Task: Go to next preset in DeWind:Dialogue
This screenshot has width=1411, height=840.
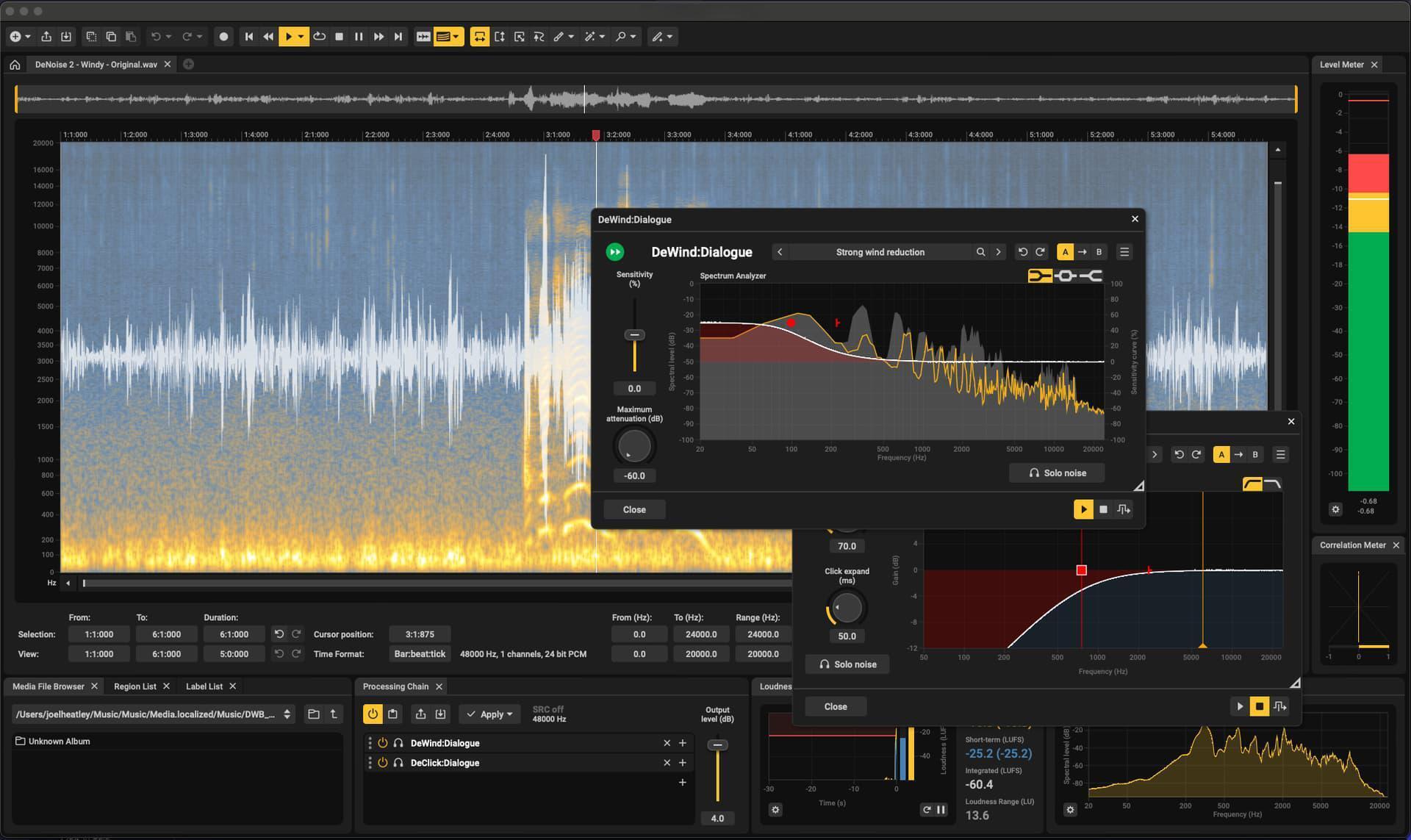Action: tap(998, 252)
